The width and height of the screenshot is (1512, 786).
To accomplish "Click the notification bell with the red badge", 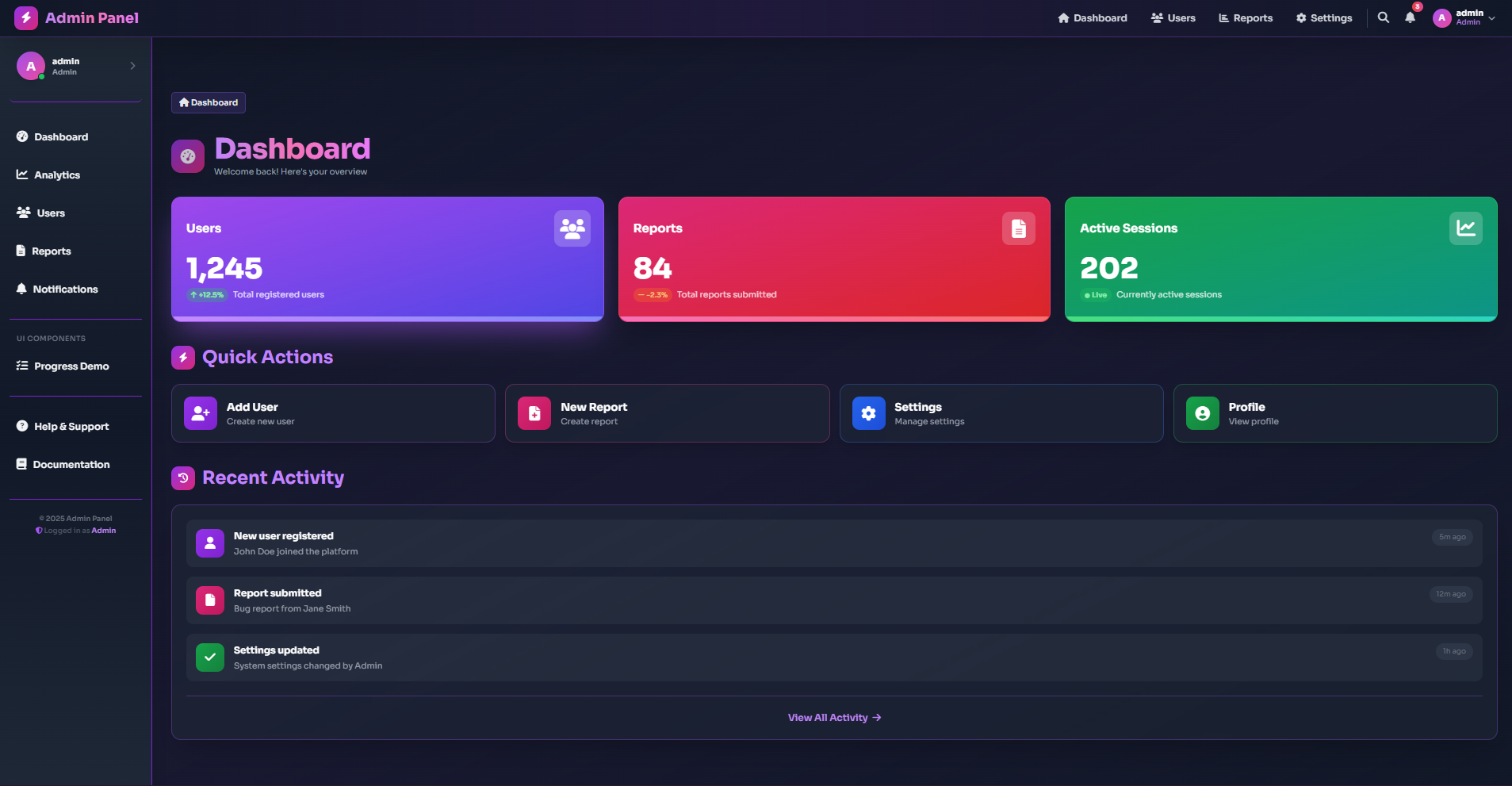I will pos(1411,17).
